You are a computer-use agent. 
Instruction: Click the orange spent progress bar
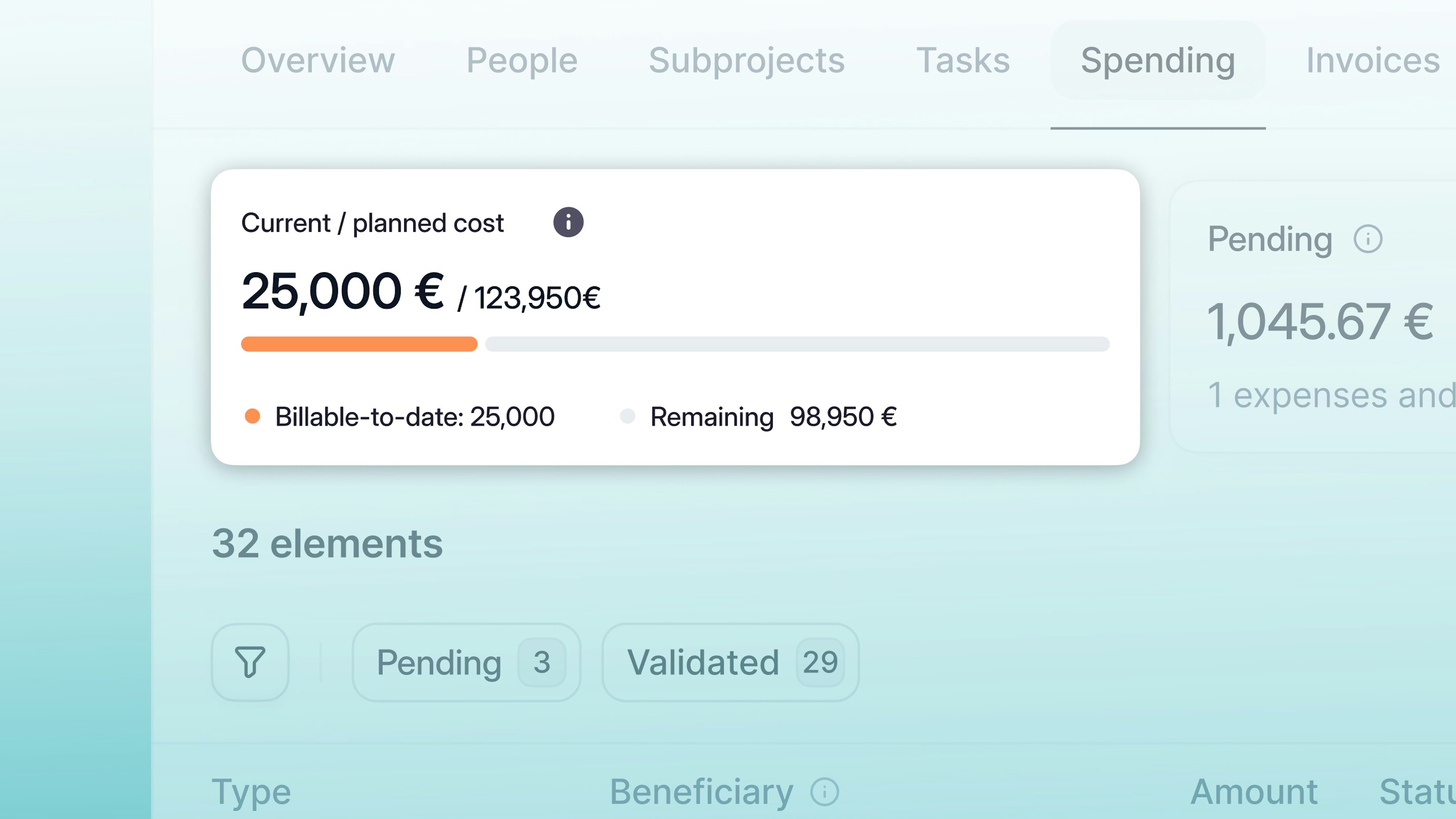click(x=359, y=344)
